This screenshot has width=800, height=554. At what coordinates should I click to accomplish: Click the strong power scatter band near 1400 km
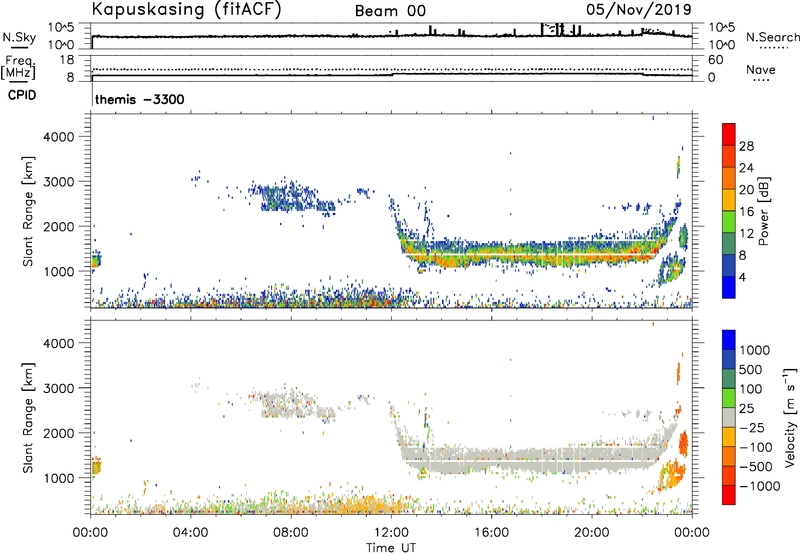531,254
